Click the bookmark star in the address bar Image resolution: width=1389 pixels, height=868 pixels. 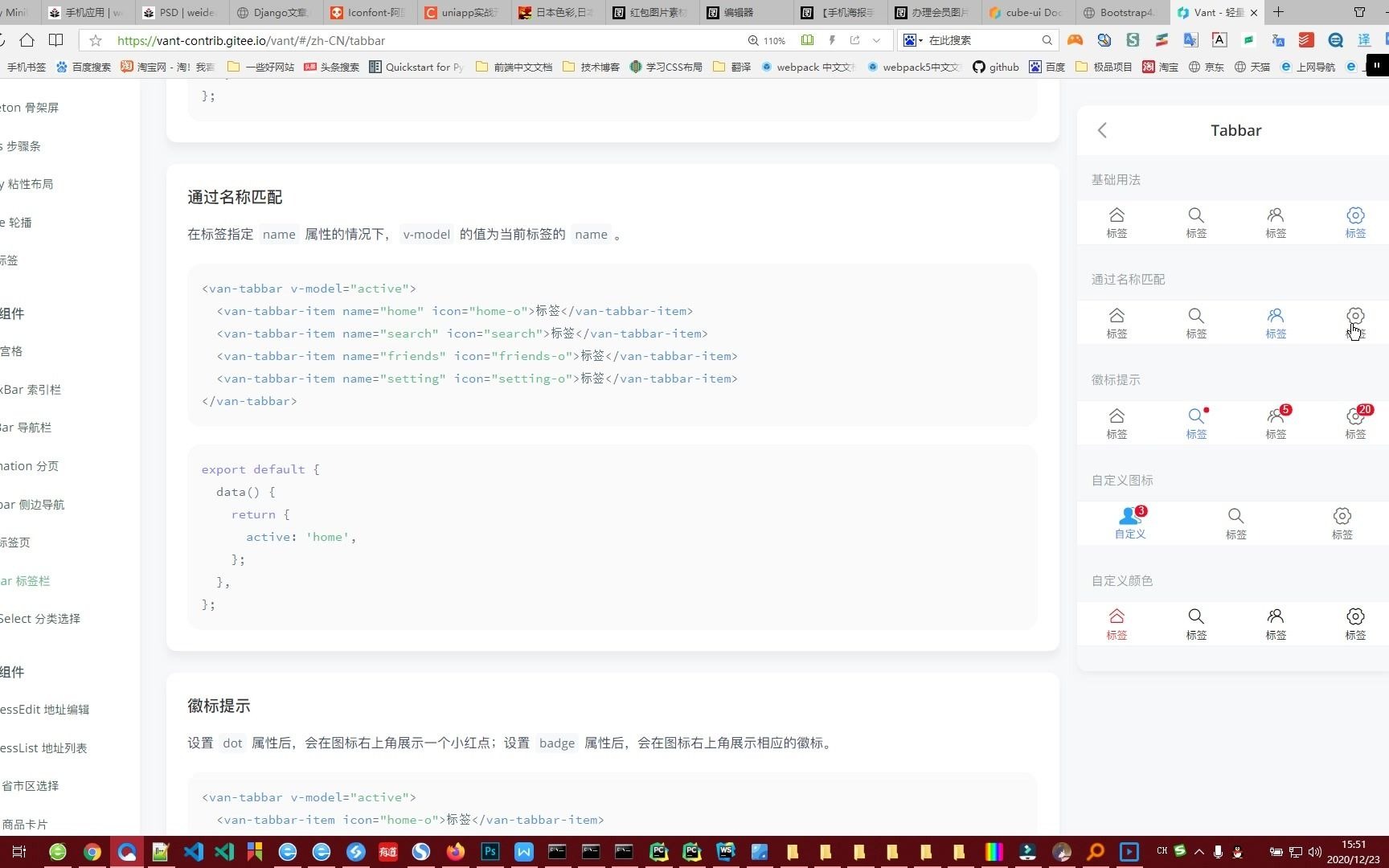96,40
